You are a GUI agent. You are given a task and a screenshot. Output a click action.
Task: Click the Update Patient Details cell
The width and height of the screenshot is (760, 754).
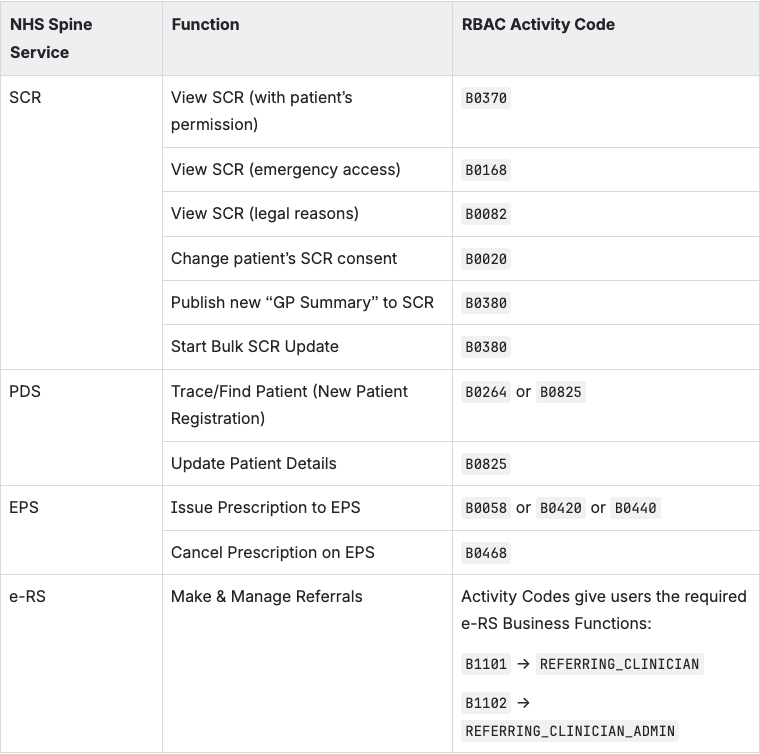pyautogui.click(x=254, y=463)
